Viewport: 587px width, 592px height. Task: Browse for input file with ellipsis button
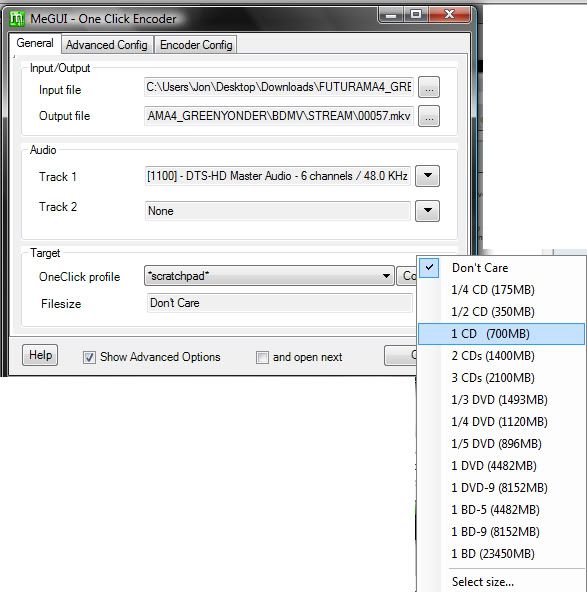[429, 87]
